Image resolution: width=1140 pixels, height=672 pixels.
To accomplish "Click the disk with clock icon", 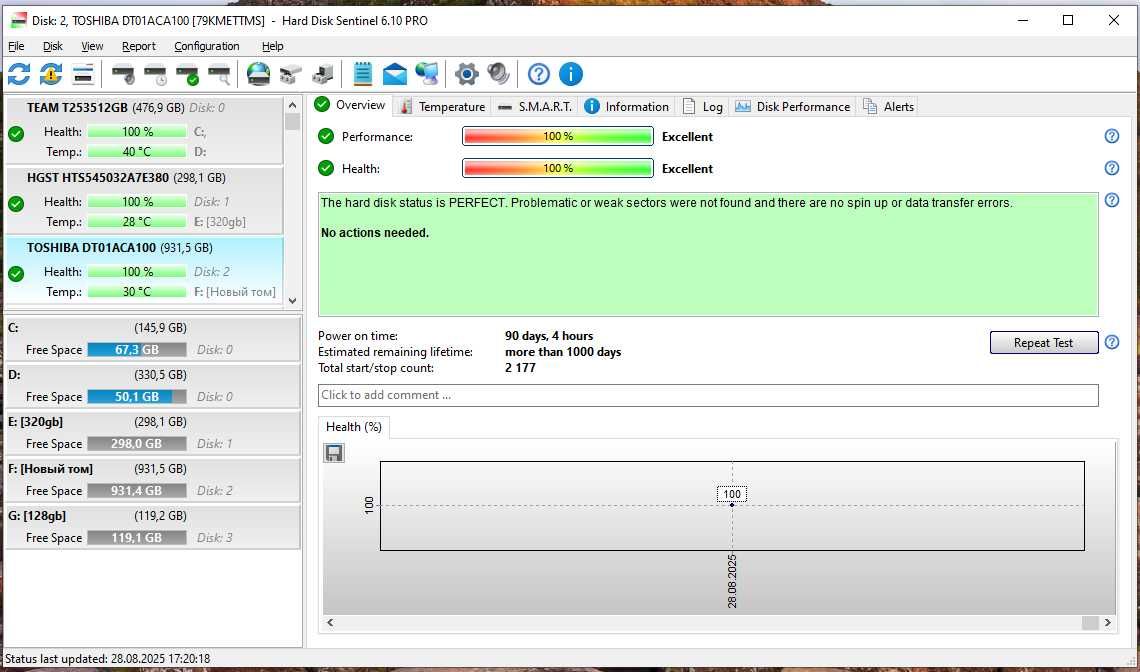I will [156, 73].
